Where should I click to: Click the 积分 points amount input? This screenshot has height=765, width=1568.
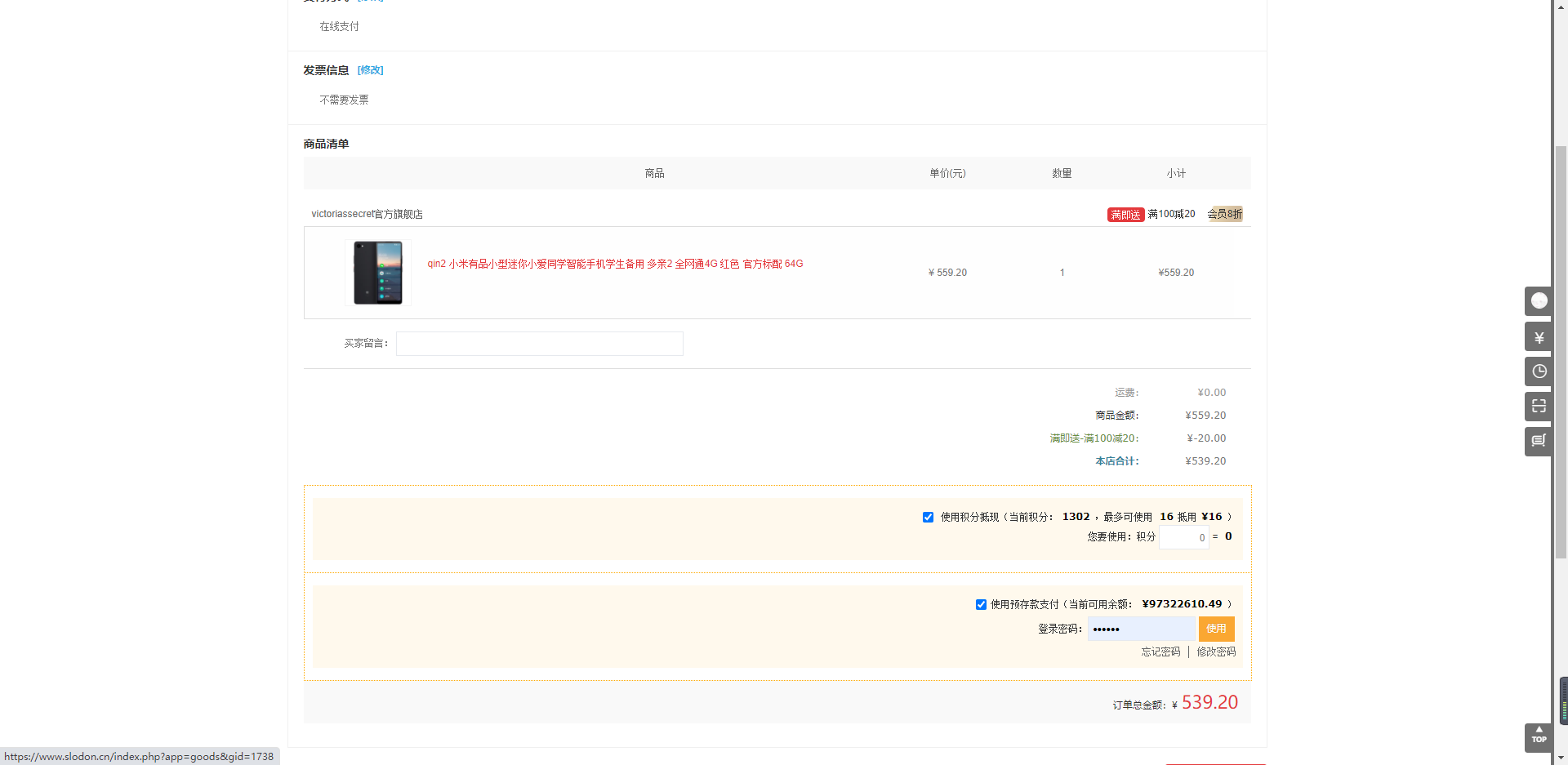pos(1183,537)
